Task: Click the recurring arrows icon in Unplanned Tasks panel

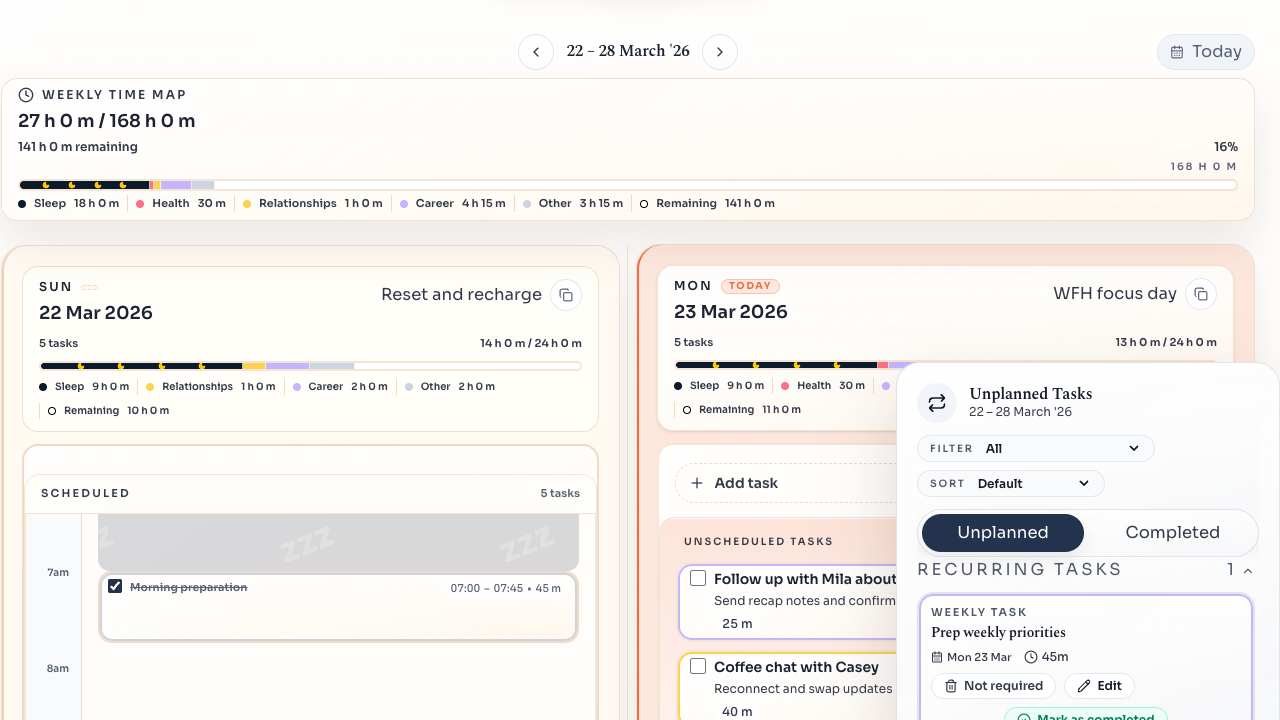Action: click(x=937, y=402)
